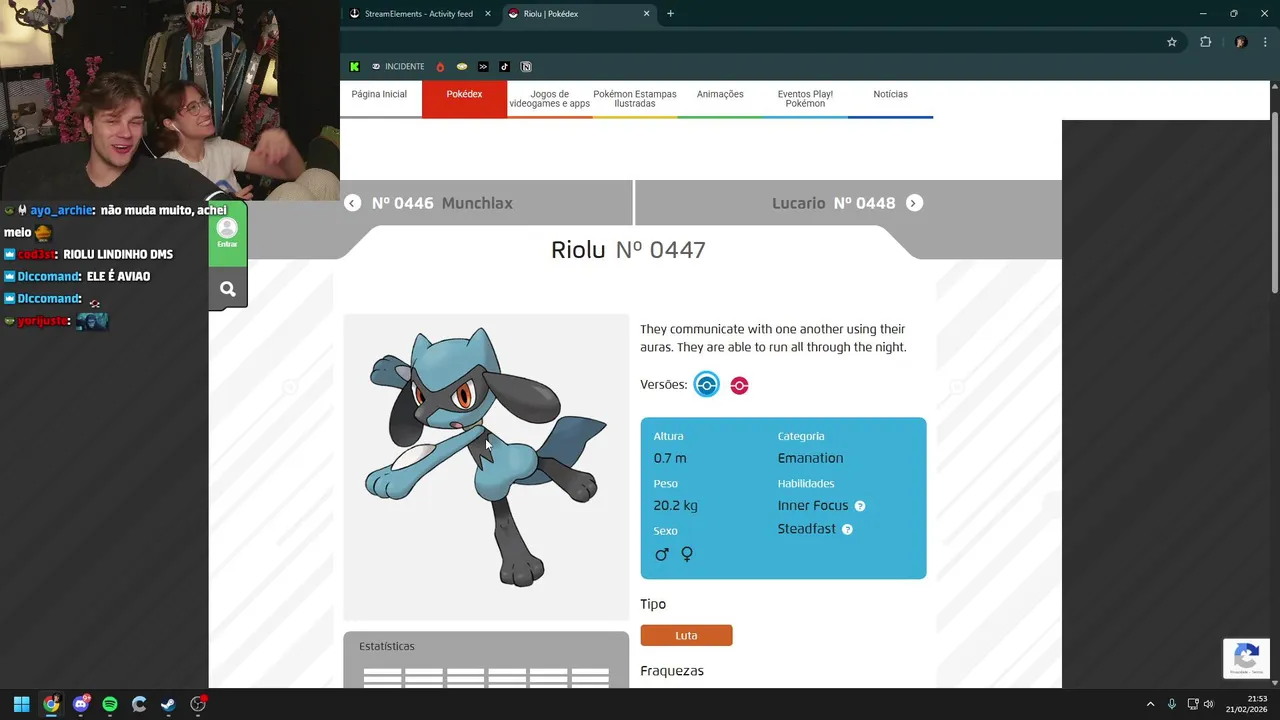Open Chrome's three-dot menu
The image size is (1280, 720).
point(1264,42)
